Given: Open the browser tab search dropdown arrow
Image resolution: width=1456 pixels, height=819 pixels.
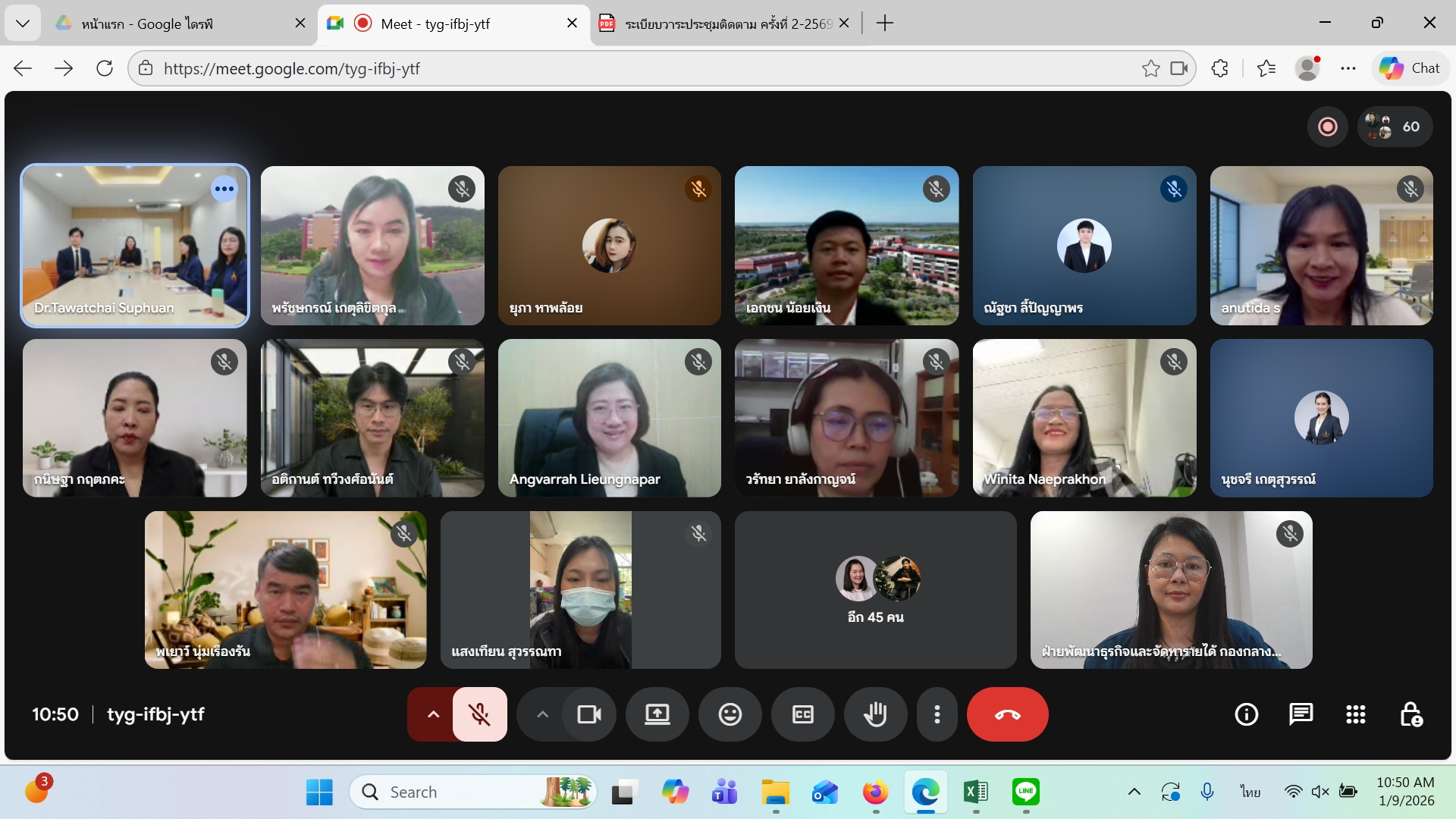Looking at the screenshot, I should coord(23,24).
